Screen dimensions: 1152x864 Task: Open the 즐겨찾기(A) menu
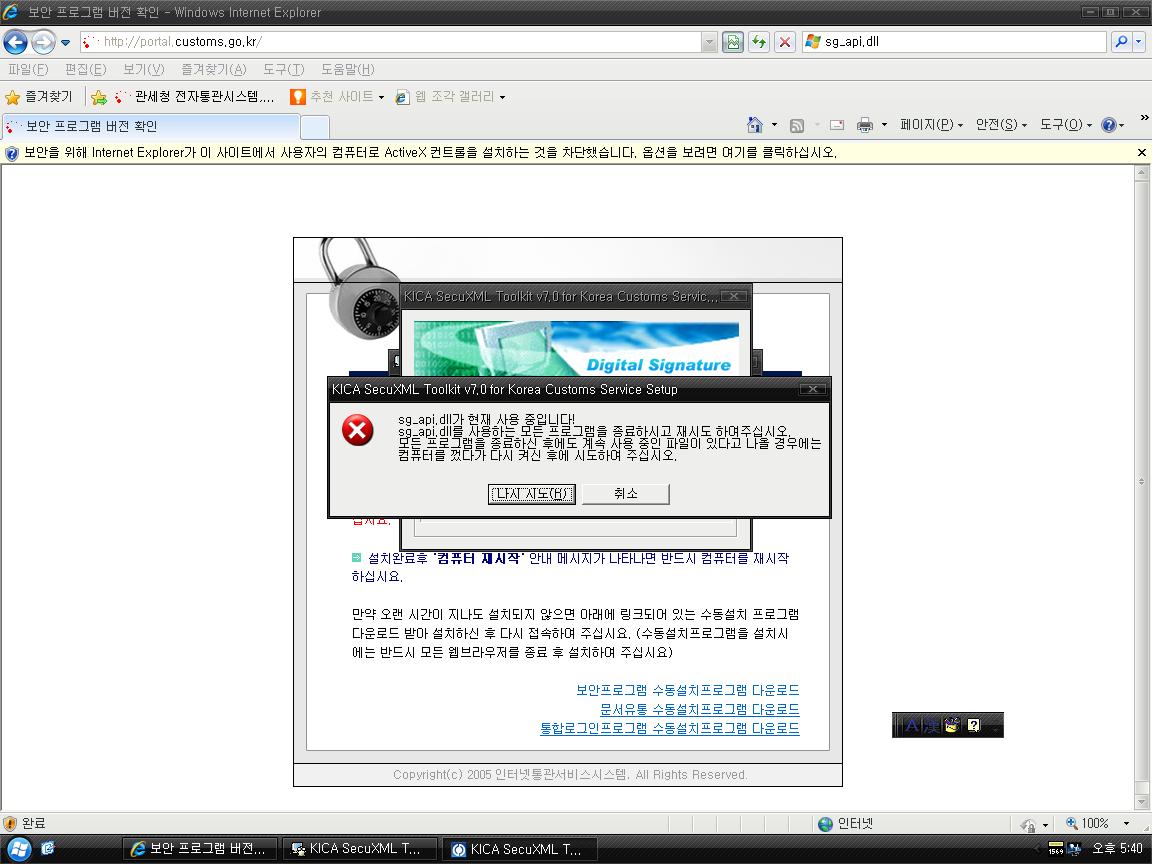click(214, 69)
